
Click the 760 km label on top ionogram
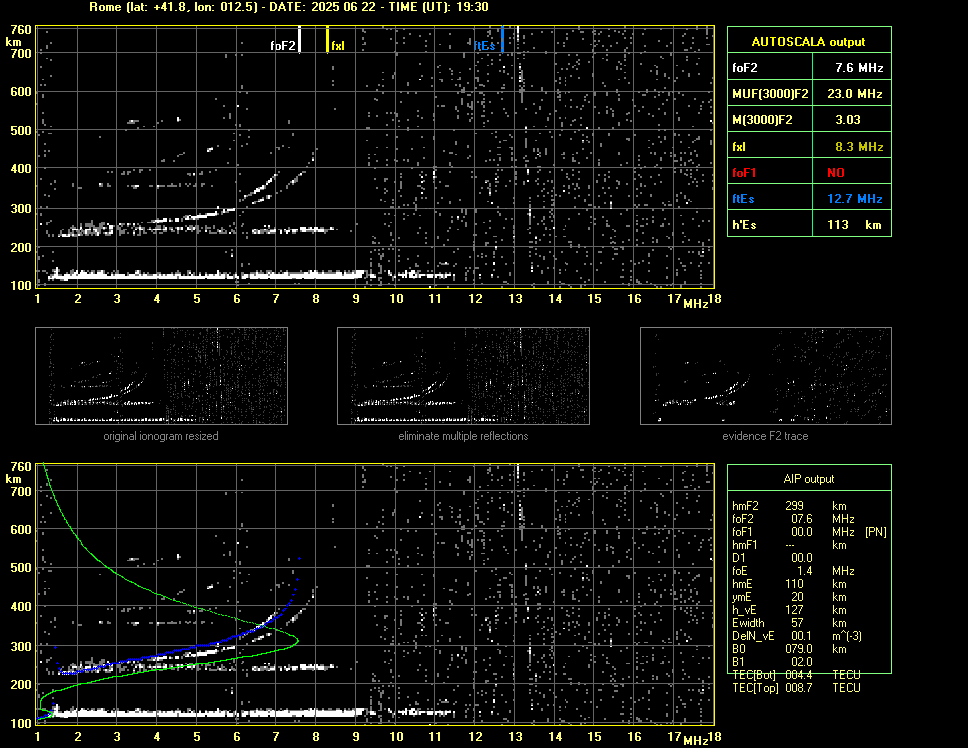20,29
